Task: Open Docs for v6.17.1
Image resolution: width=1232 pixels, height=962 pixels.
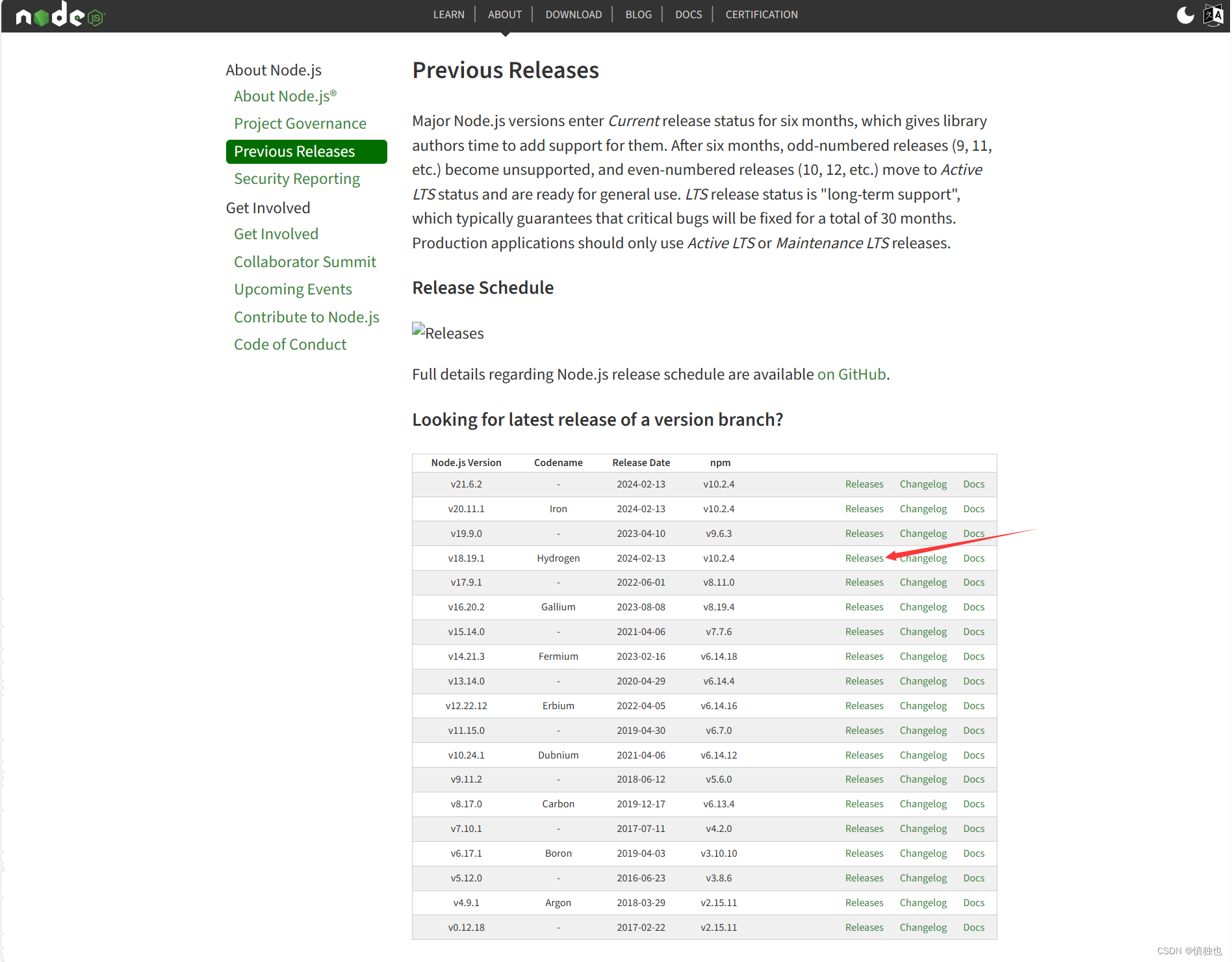Action: (x=973, y=853)
